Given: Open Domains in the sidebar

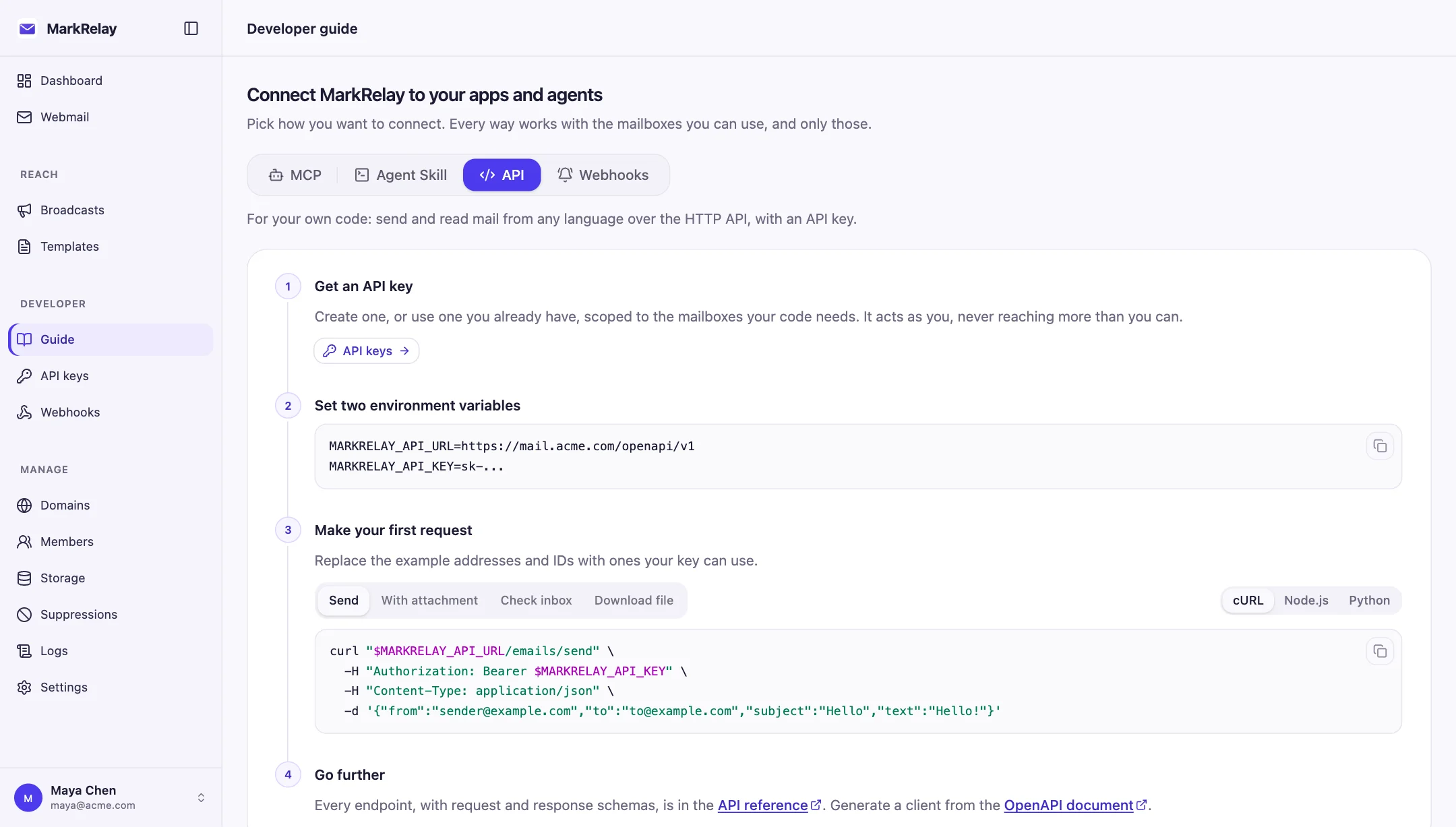Looking at the screenshot, I should [111, 506].
